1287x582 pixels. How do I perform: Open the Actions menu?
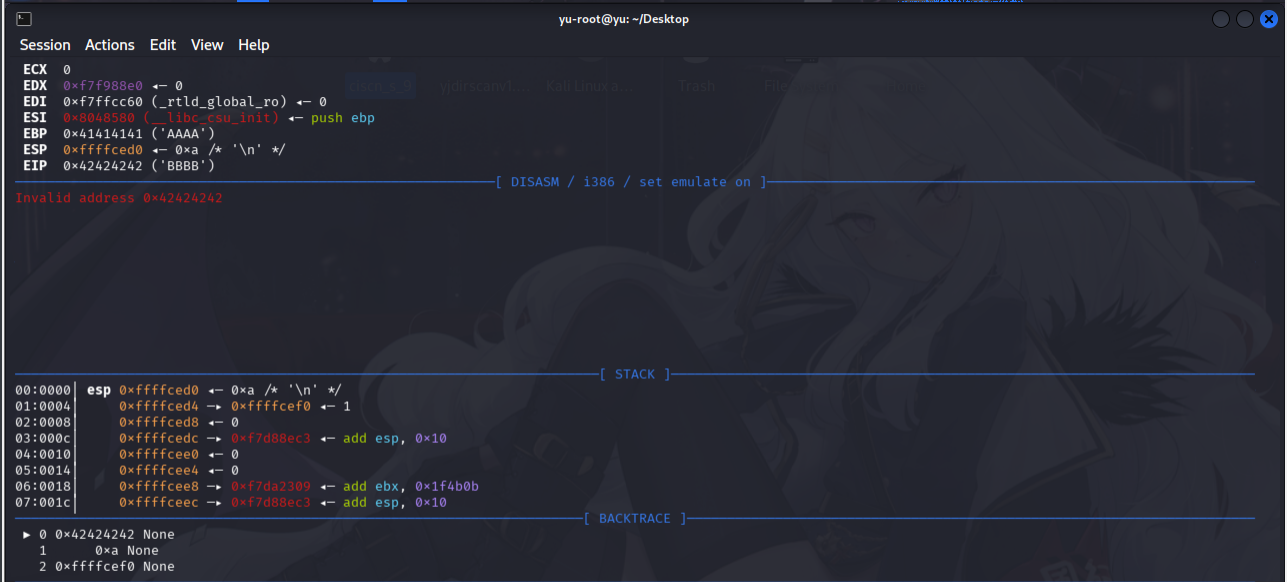click(110, 45)
